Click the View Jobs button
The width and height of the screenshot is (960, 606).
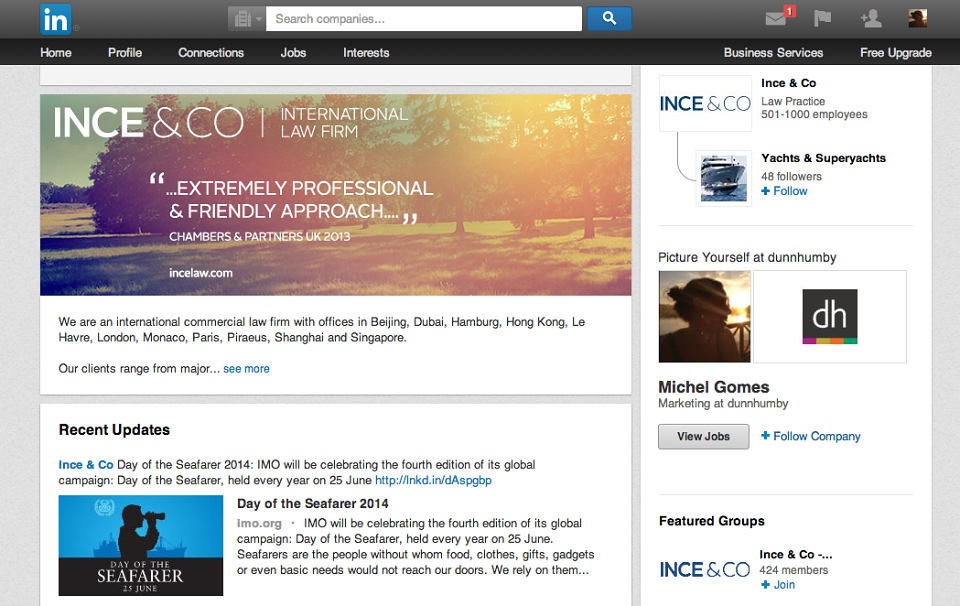703,436
